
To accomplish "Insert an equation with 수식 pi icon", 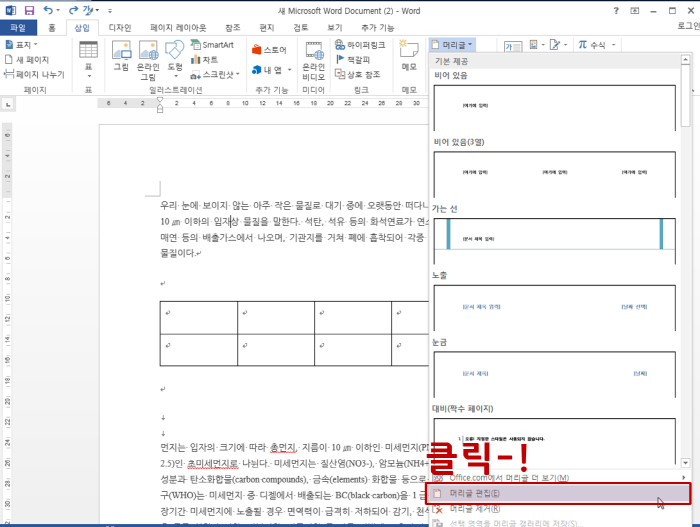I will [592, 45].
